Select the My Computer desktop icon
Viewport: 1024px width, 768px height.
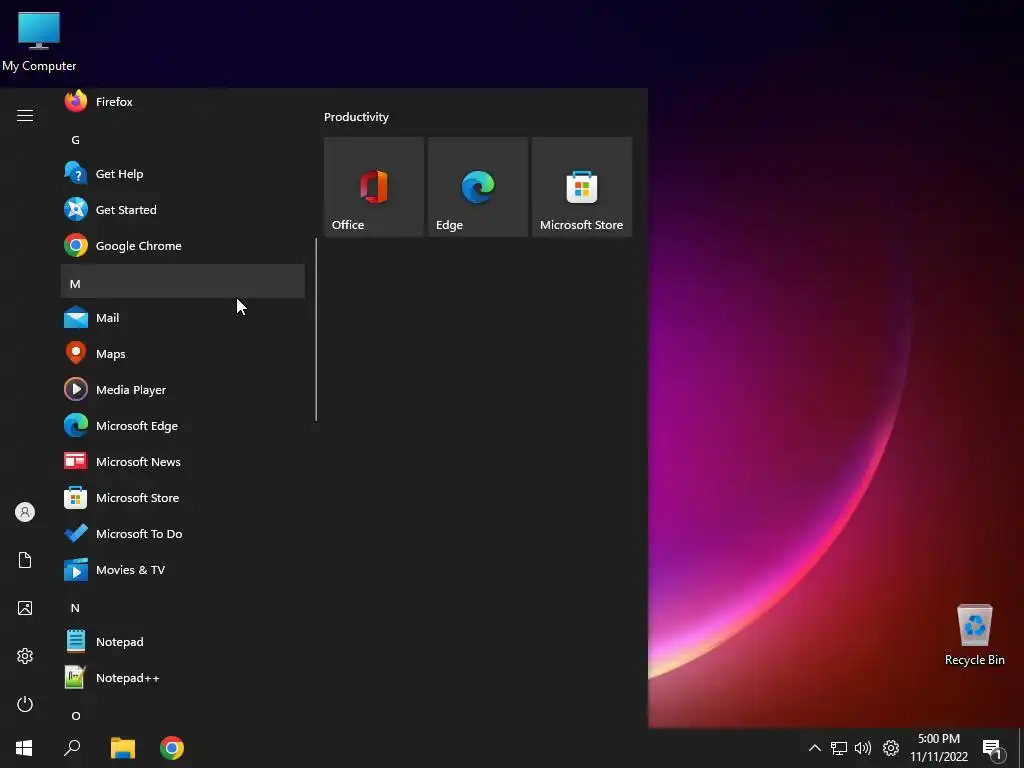(x=39, y=42)
